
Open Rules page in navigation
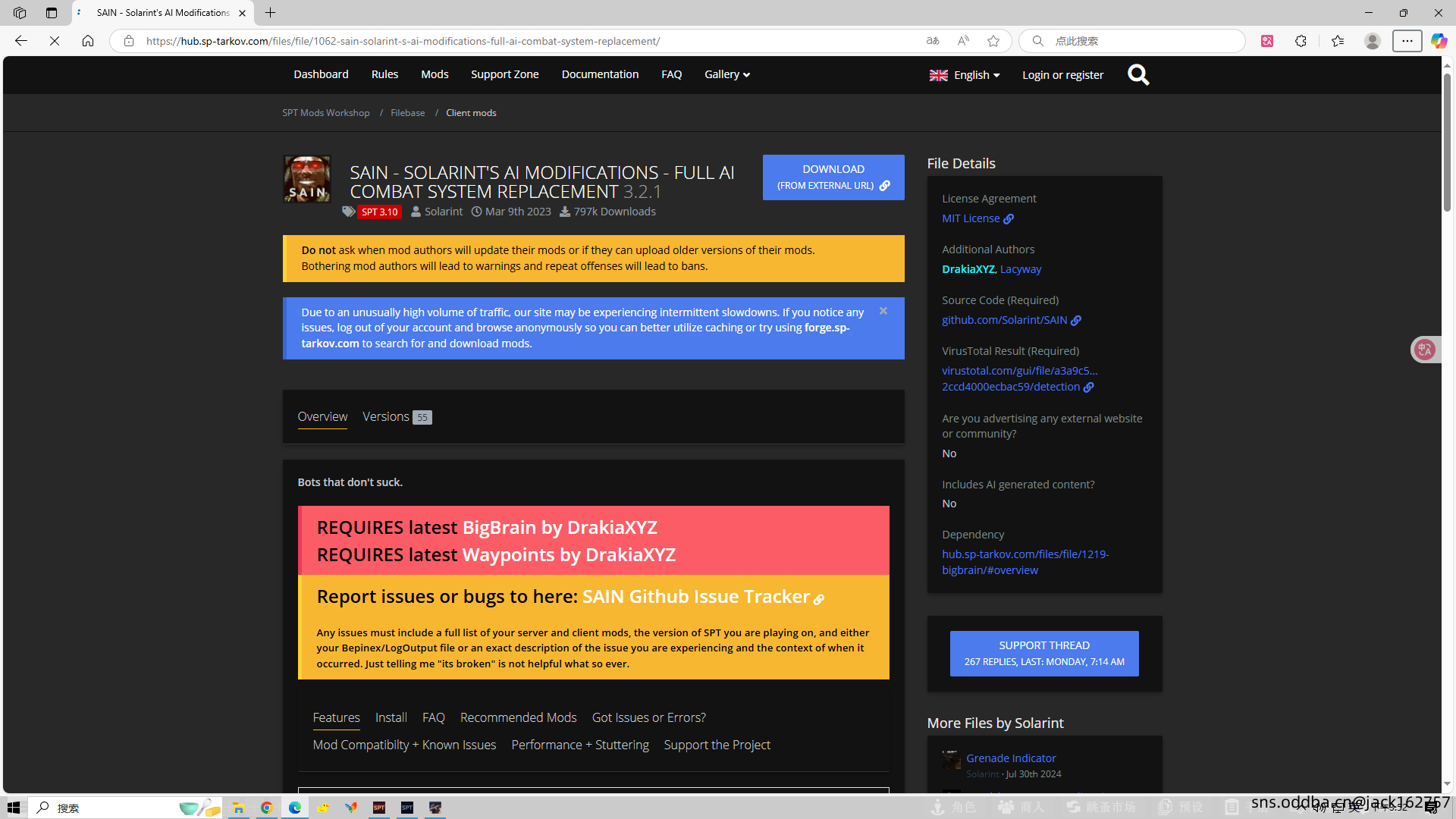coord(384,74)
